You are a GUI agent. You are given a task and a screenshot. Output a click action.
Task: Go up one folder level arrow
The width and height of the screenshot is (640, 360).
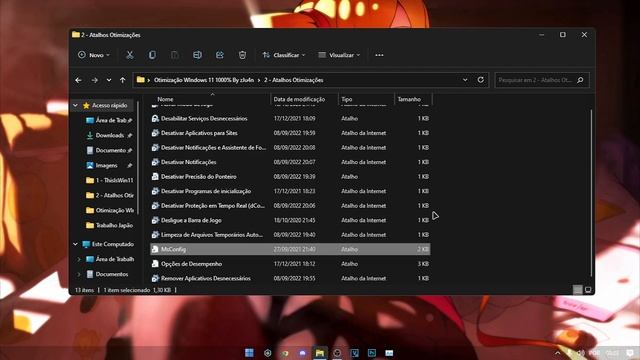point(123,80)
